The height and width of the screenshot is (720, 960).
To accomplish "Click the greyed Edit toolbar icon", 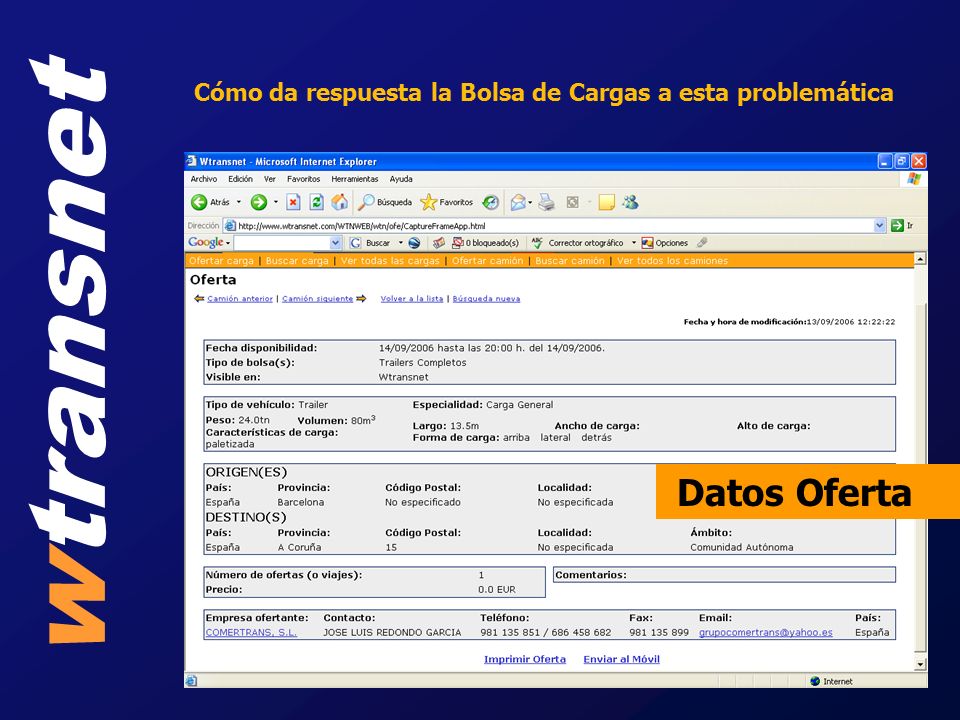I will [572, 202].
